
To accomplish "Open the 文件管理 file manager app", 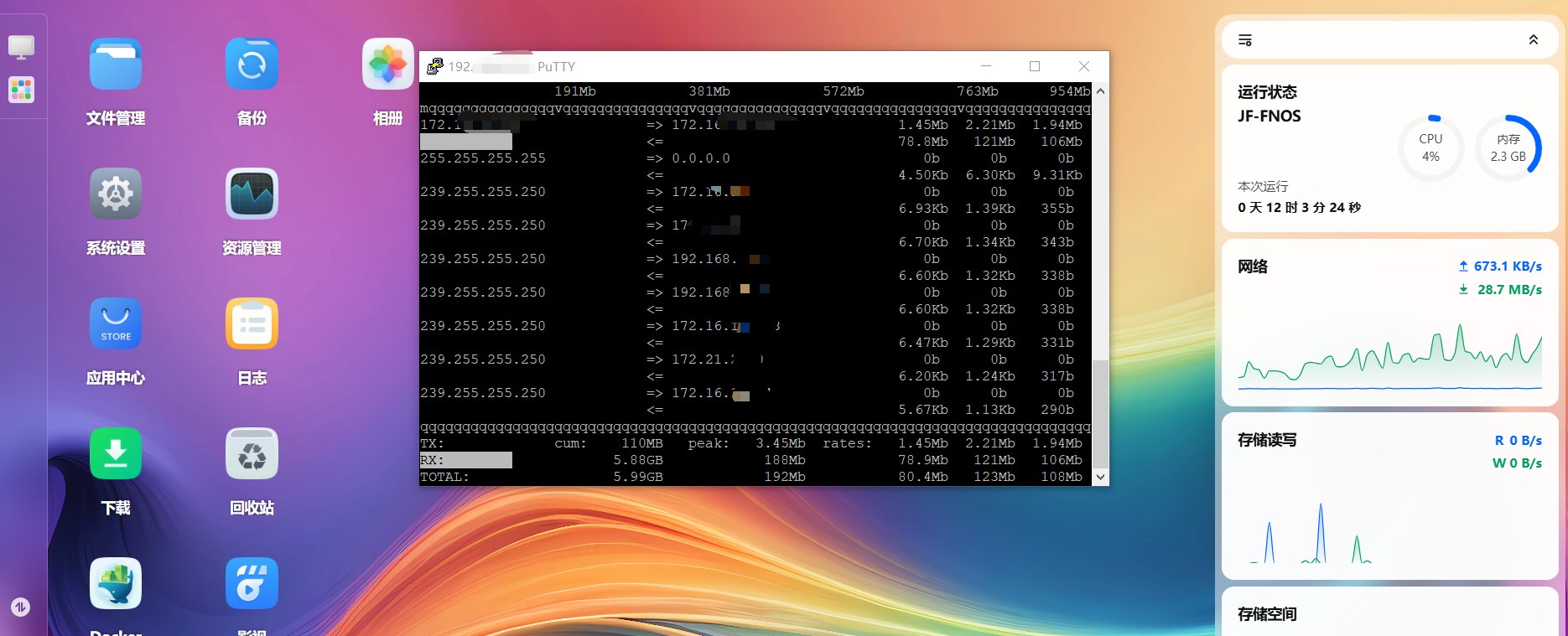I will tap(116, 64).
